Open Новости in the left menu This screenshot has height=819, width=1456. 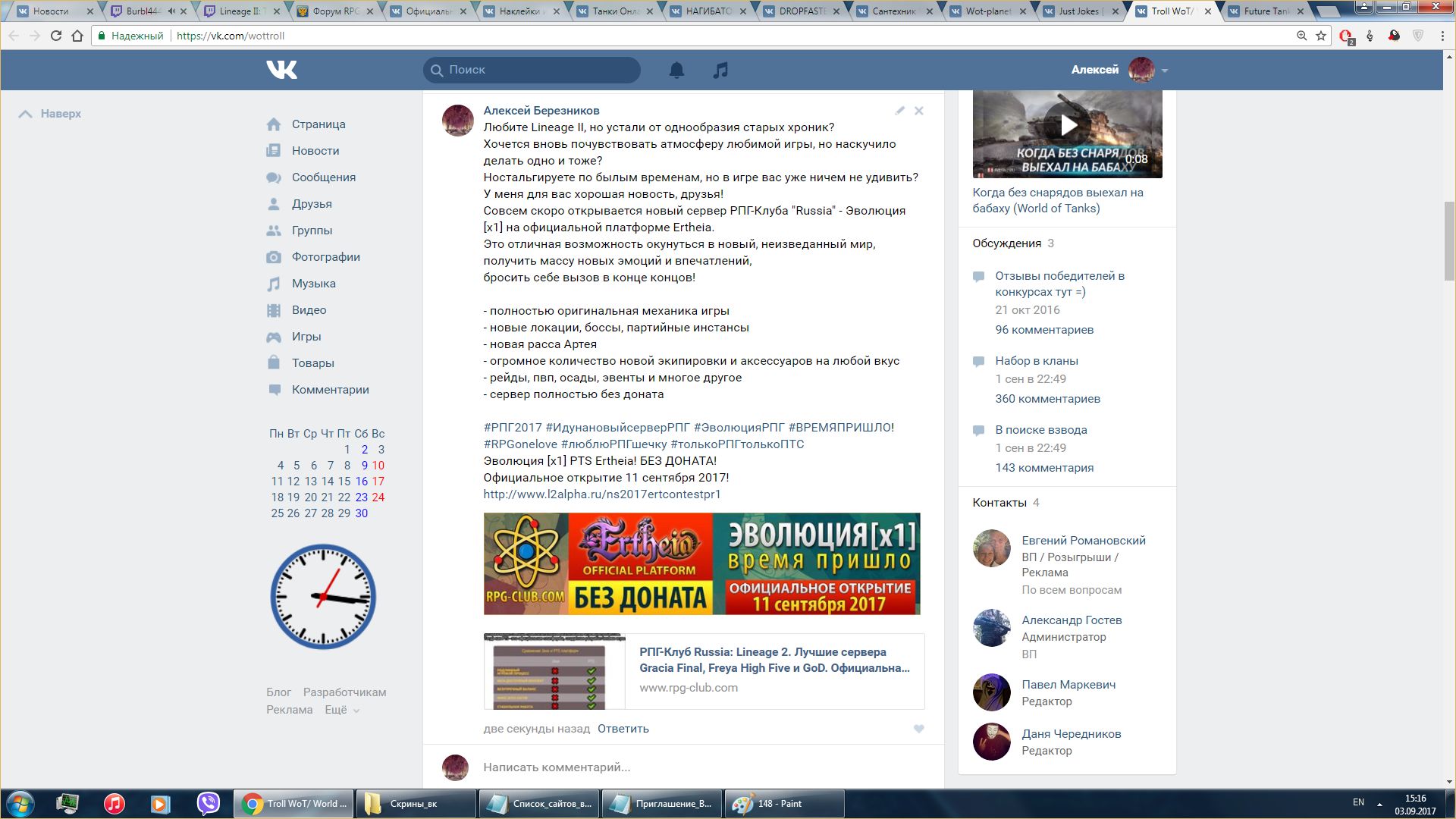click(x=315, y=151)
